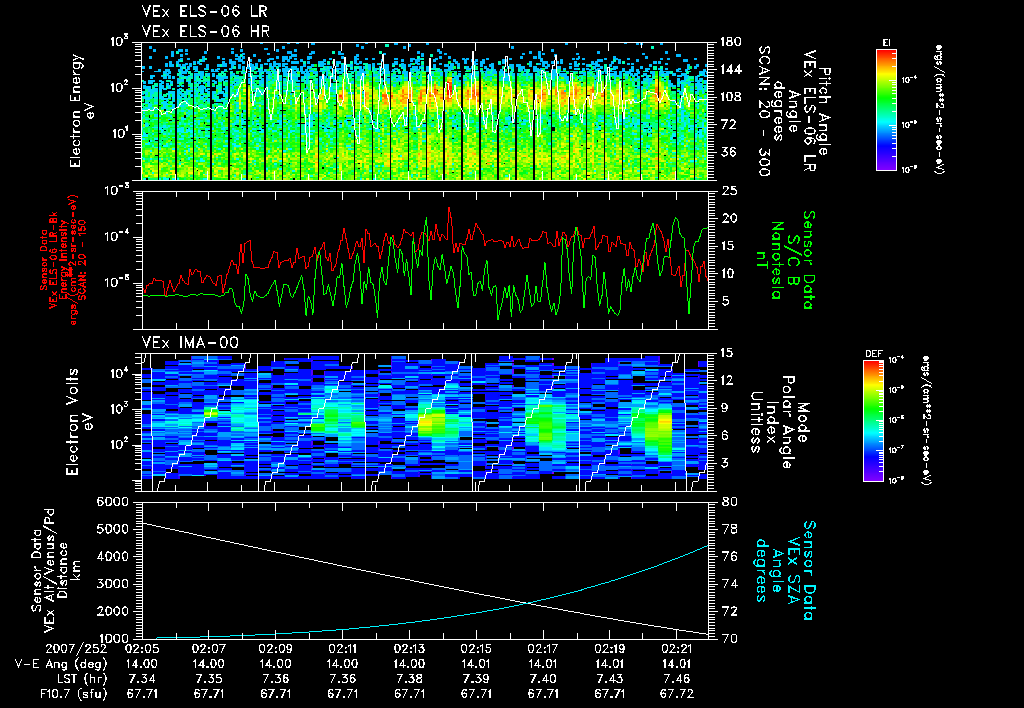
Task: Click the tallest red intensity peak near 02:14
Action: 449,209
